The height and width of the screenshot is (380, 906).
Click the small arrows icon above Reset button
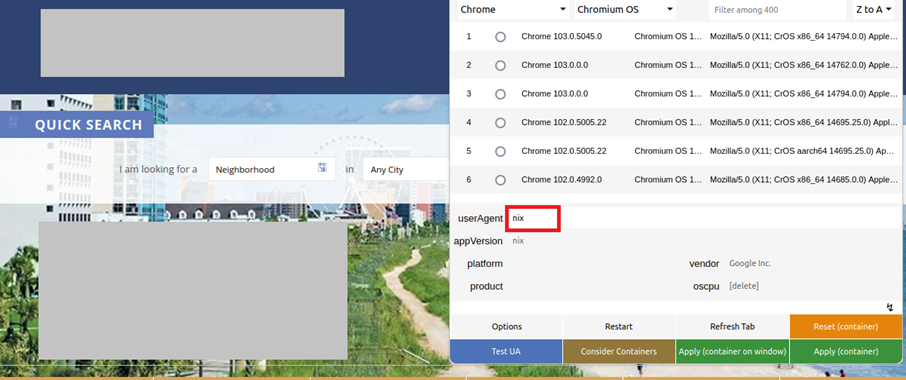890,307
